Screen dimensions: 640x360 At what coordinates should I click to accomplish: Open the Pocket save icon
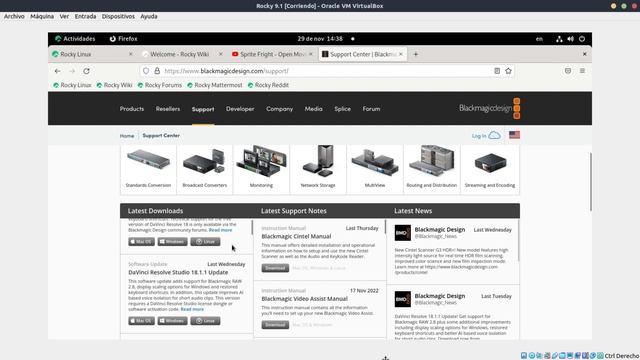pos(568,71)
